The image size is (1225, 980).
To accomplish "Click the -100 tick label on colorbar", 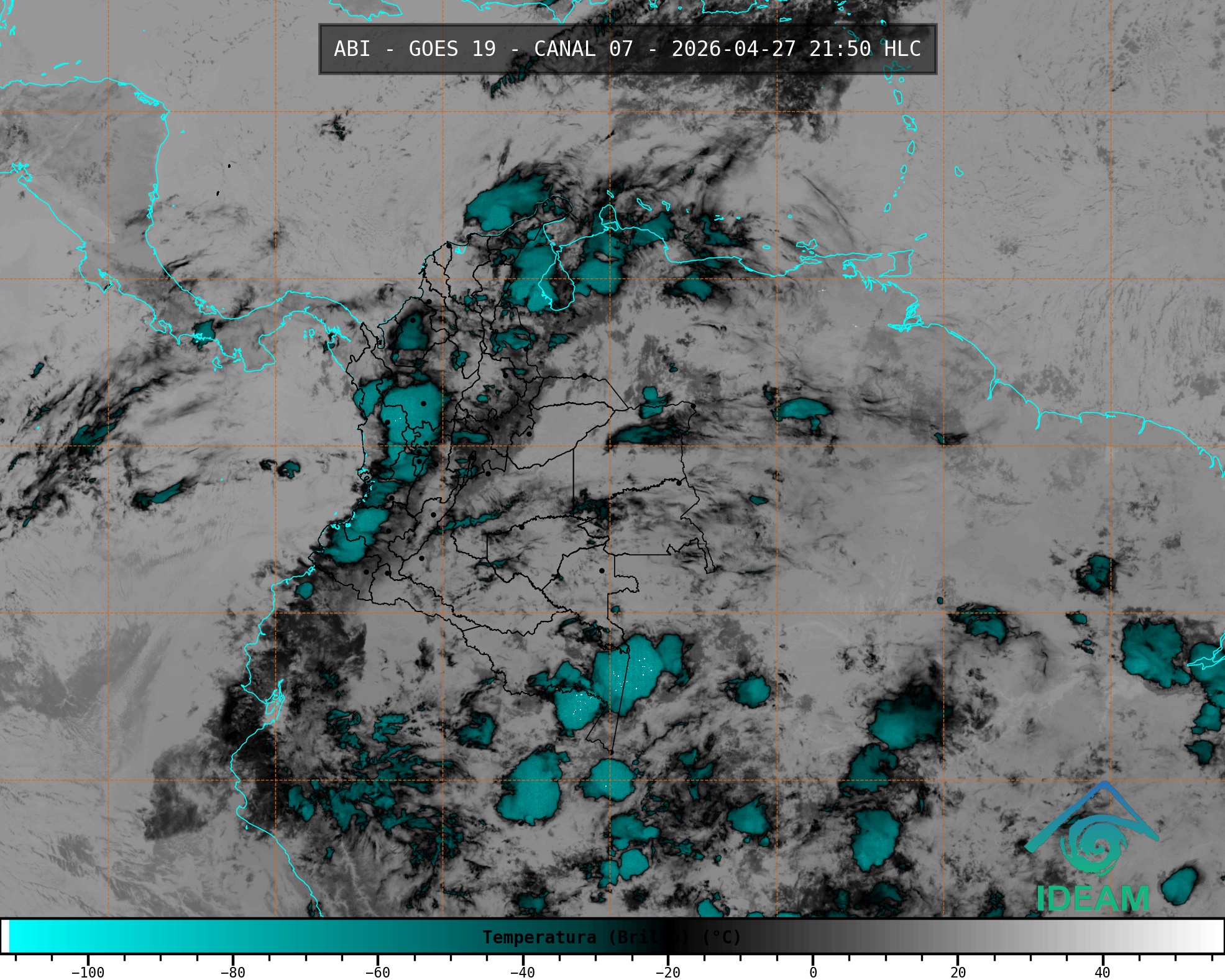I will (x=88, y=973).
